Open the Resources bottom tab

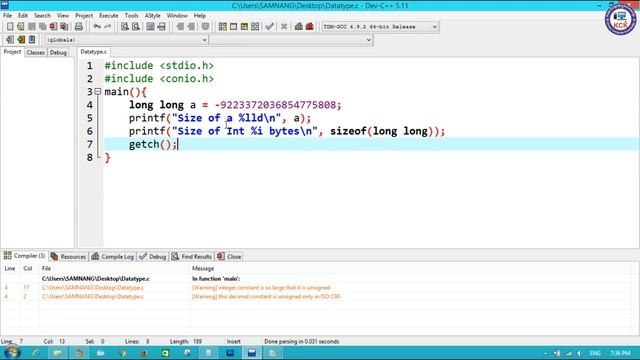[x=69, y=257]
